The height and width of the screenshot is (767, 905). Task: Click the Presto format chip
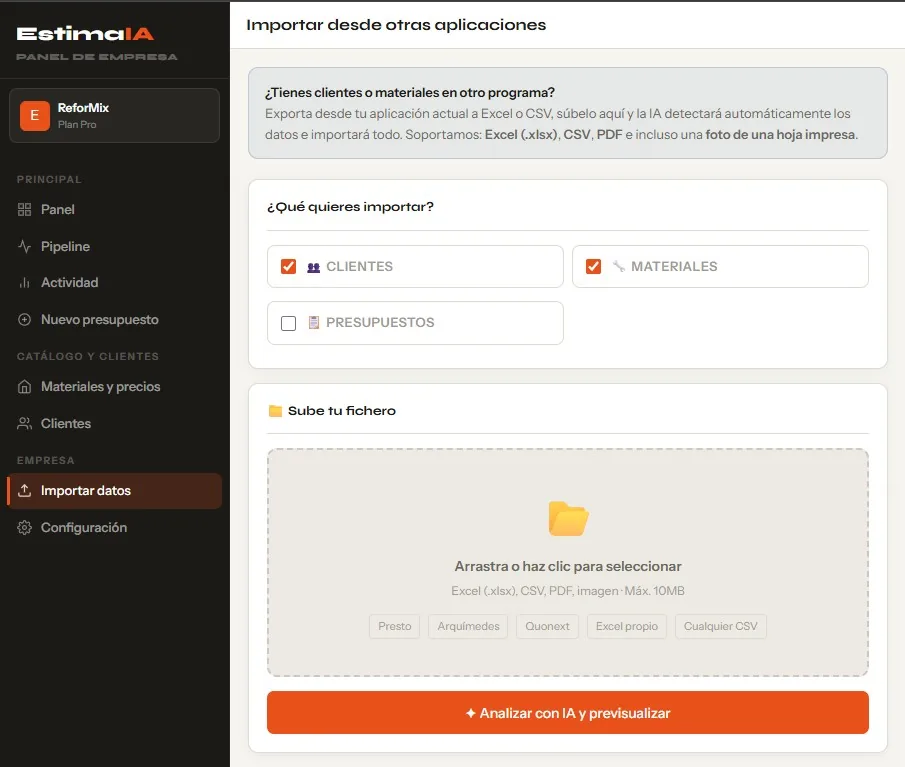coord(395,626)
